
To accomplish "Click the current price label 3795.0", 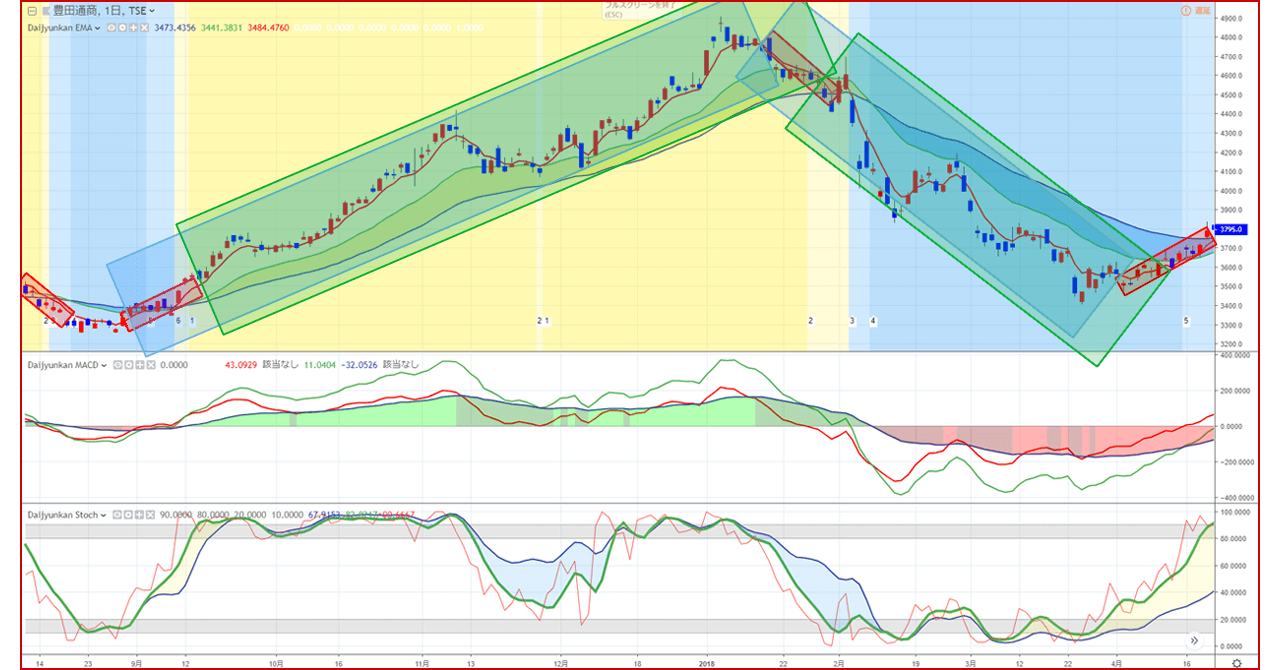I will click(x=1229, y=229).
